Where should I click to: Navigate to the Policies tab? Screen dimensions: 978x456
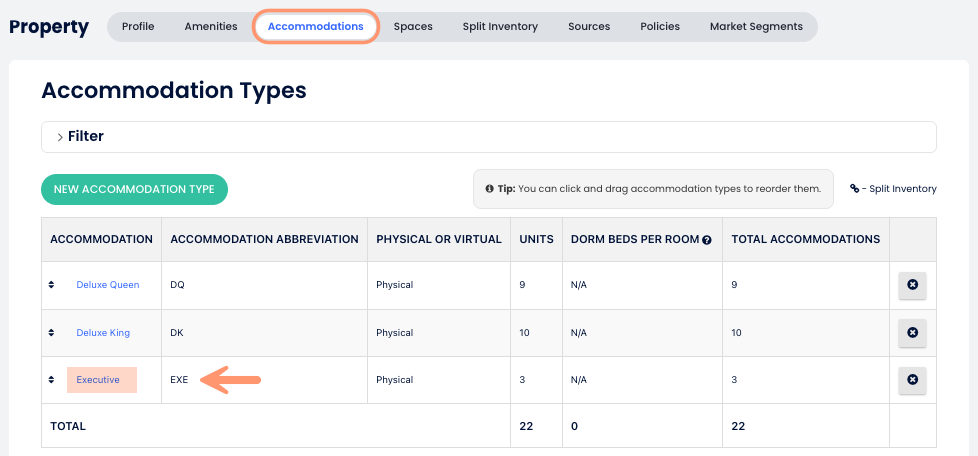click(x=660, y=27)
